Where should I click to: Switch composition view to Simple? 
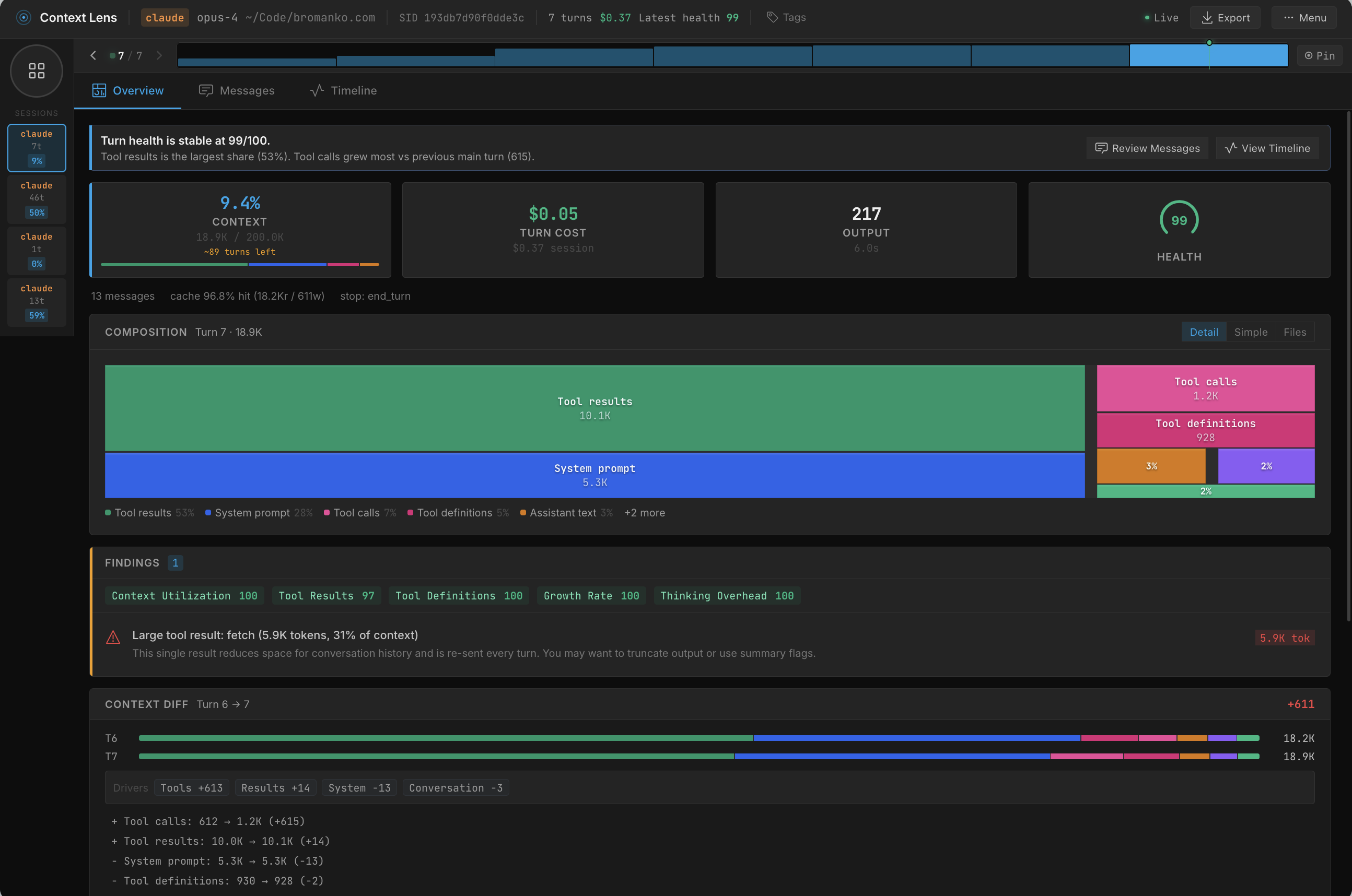(x=1251, y=332)
